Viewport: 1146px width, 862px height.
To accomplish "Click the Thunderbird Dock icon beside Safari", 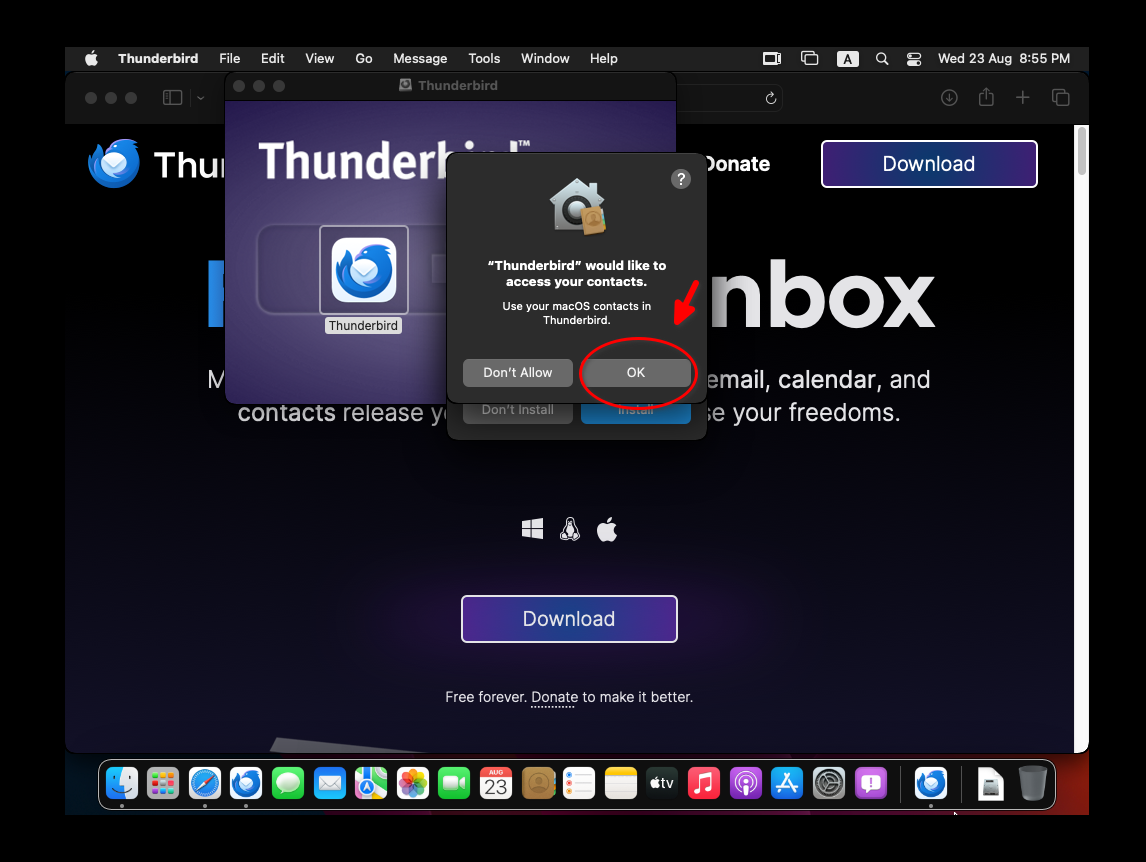I will (246, 784).
